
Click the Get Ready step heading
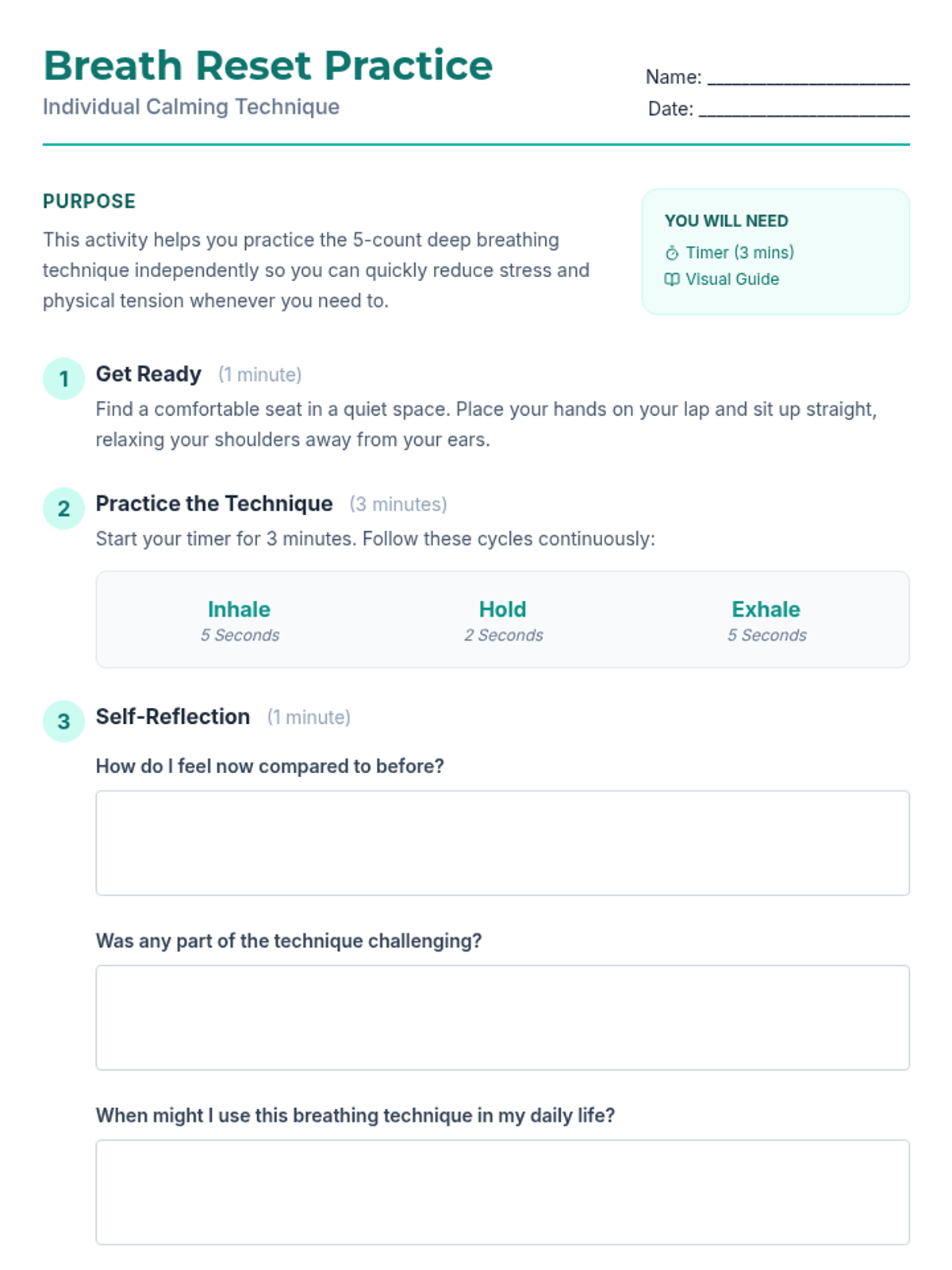click(148, 374)
